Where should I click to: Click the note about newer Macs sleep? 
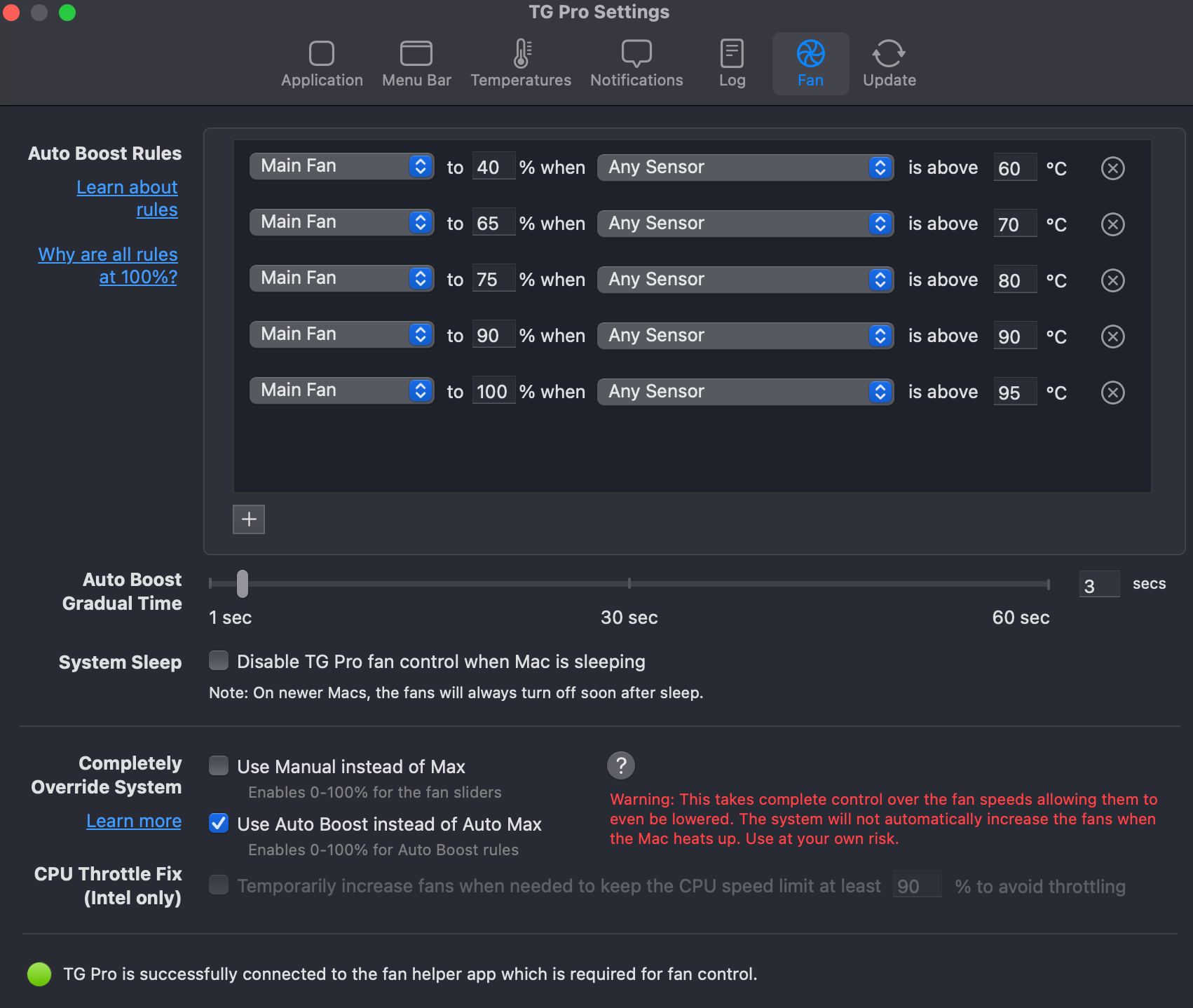point(456,693)
